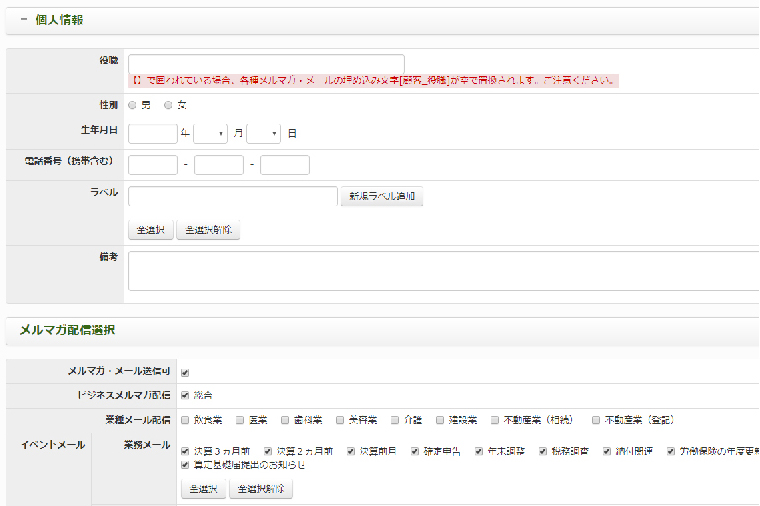The width and height of the screenshot is (760, 506).
Task: Open the birth day dropdown
Action: pos(264,134)
